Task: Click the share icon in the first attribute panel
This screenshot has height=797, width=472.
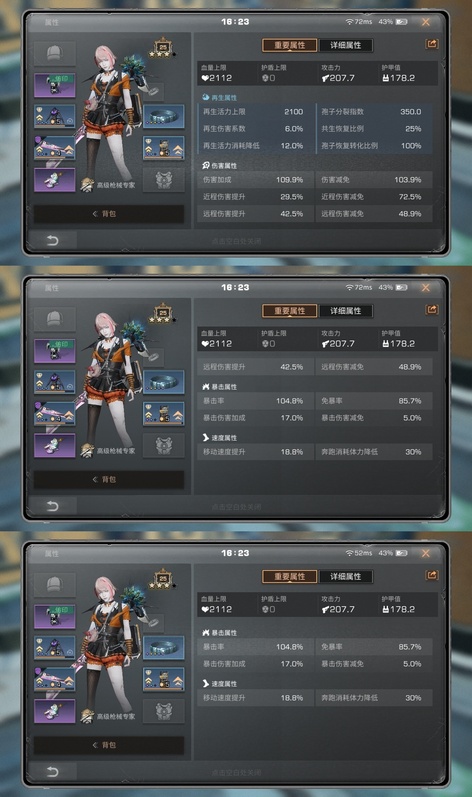Action: [431, 44]
